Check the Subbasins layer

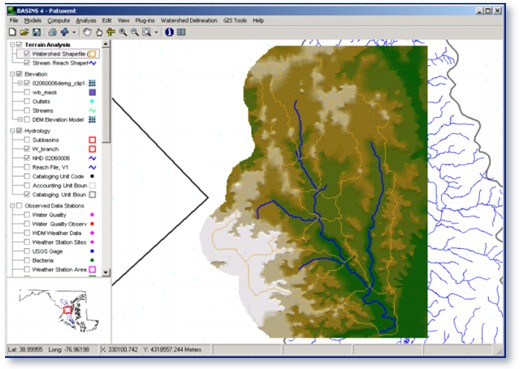[27, 140]
